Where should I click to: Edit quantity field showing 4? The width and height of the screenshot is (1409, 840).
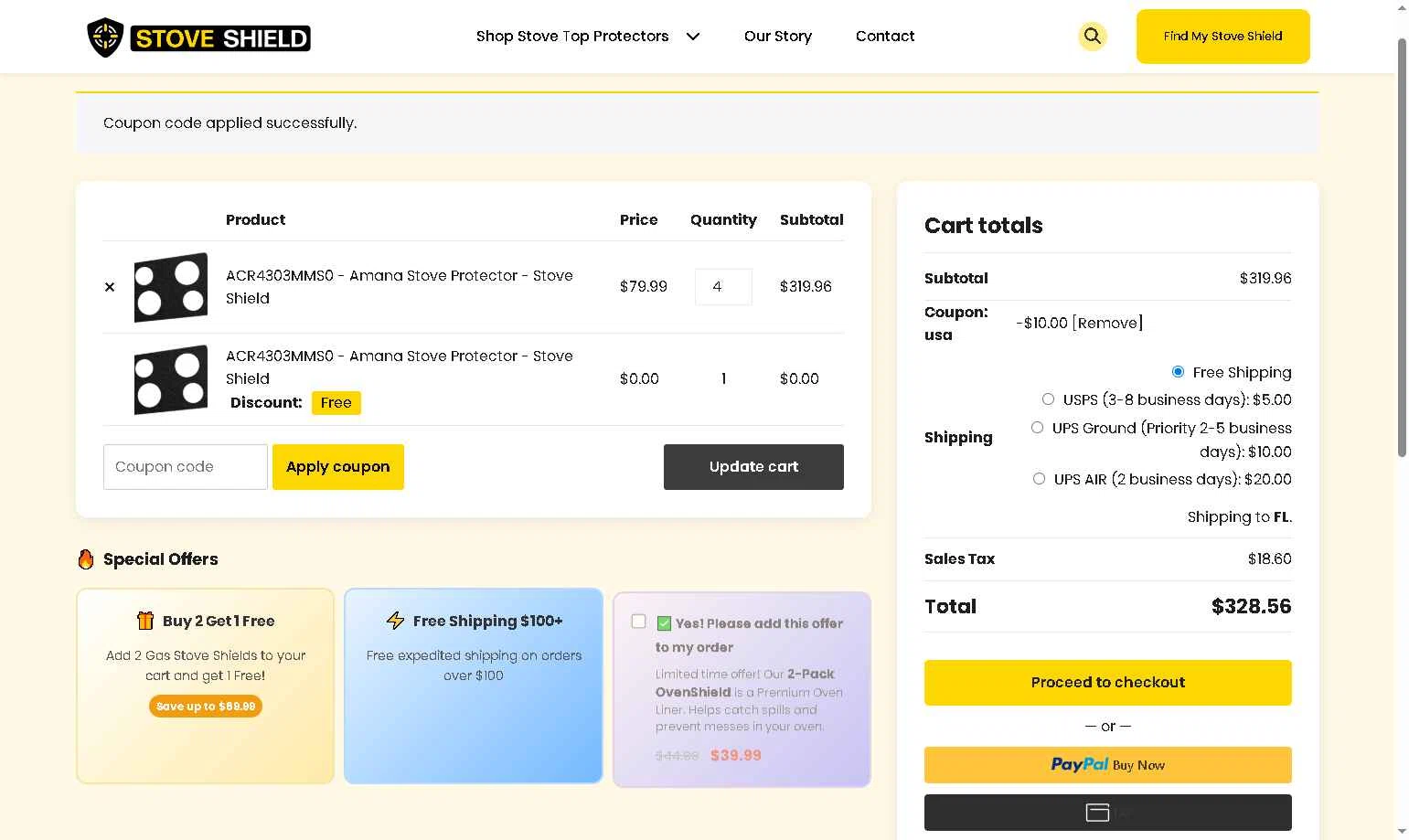point(723,287)
